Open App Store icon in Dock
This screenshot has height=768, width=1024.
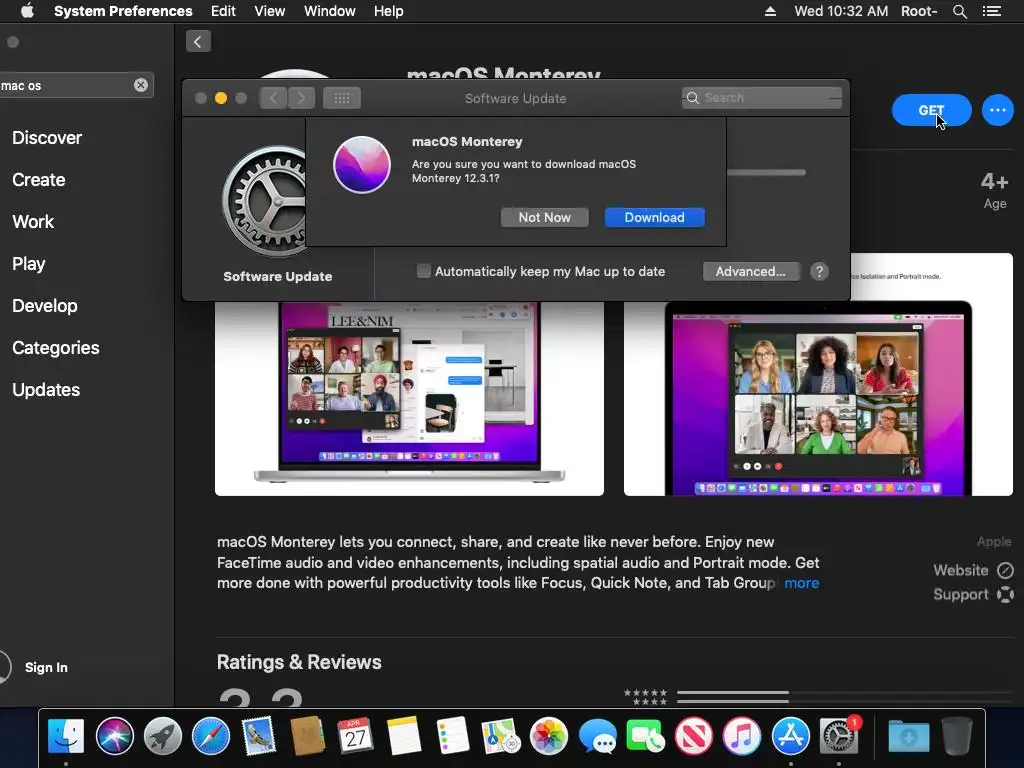click(790, 735)
